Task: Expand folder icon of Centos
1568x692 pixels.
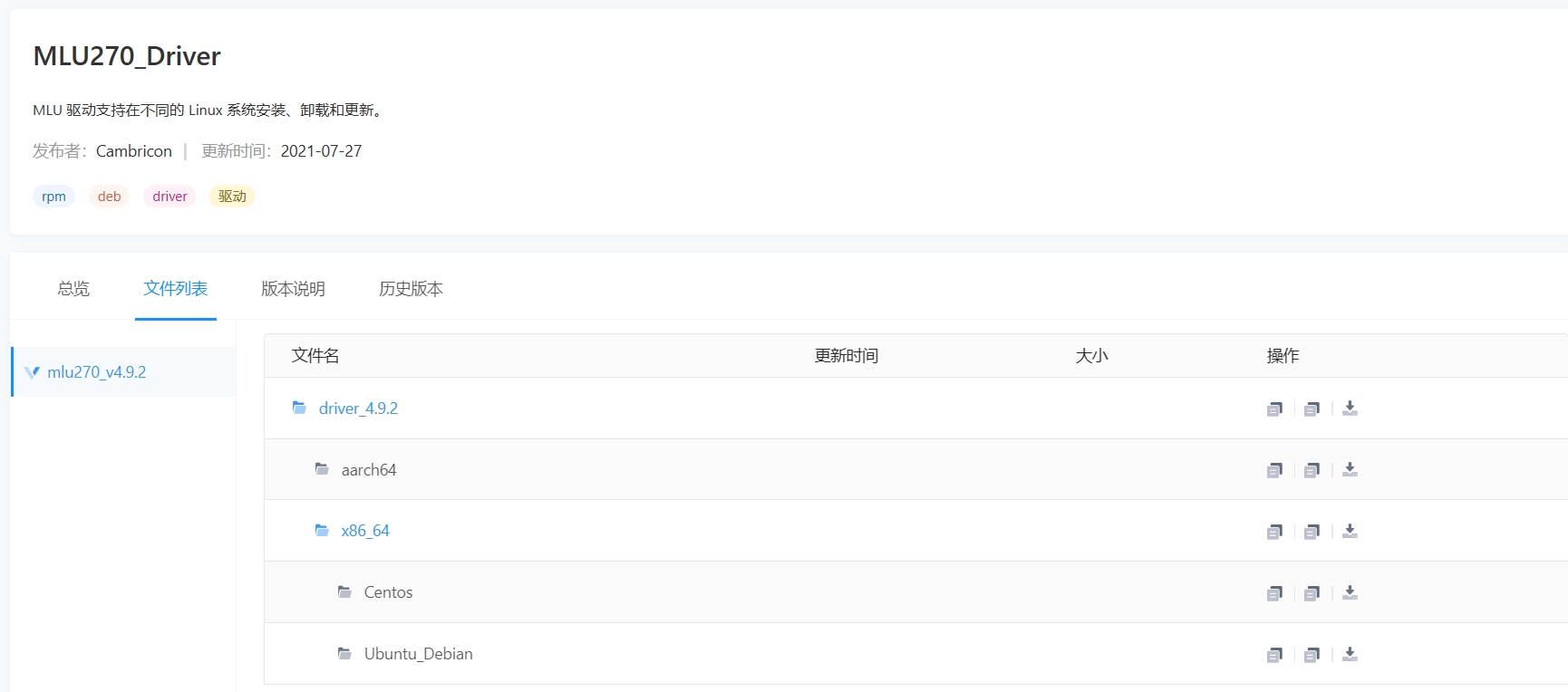Action: pos(344,591)
